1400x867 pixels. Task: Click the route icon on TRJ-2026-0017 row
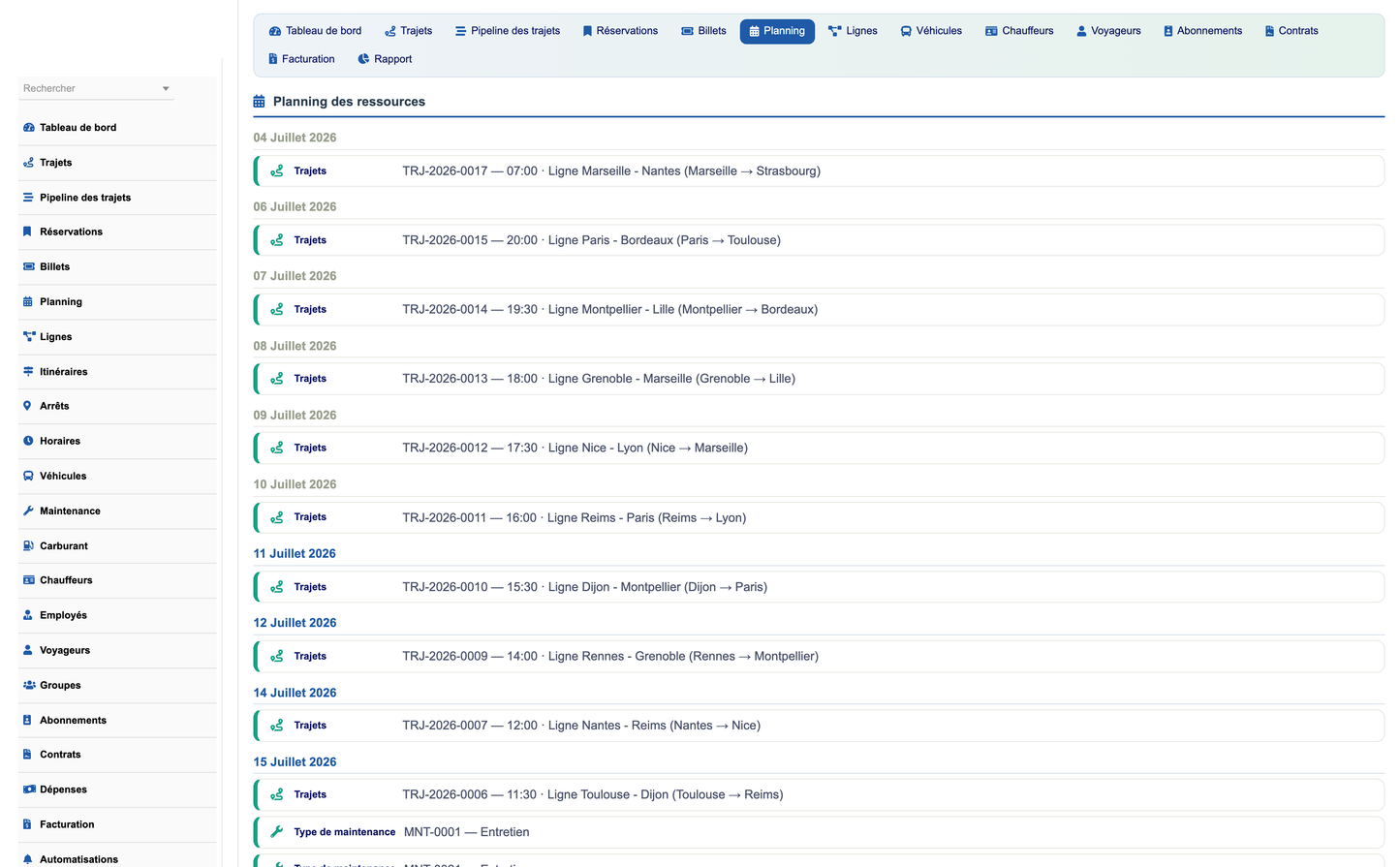point(277,170)
